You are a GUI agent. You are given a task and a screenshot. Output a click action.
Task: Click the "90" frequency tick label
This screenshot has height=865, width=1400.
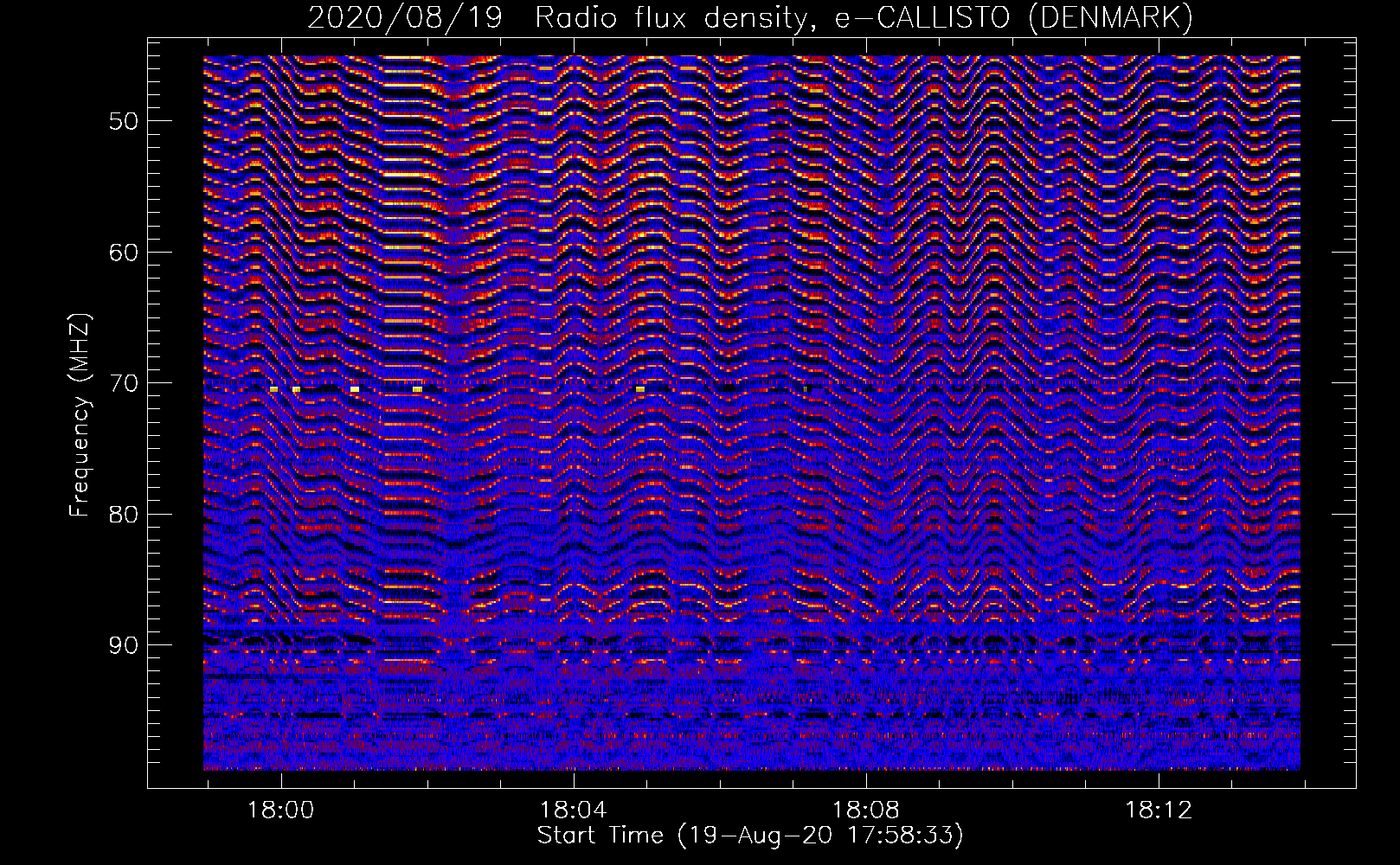coord(124,646)
